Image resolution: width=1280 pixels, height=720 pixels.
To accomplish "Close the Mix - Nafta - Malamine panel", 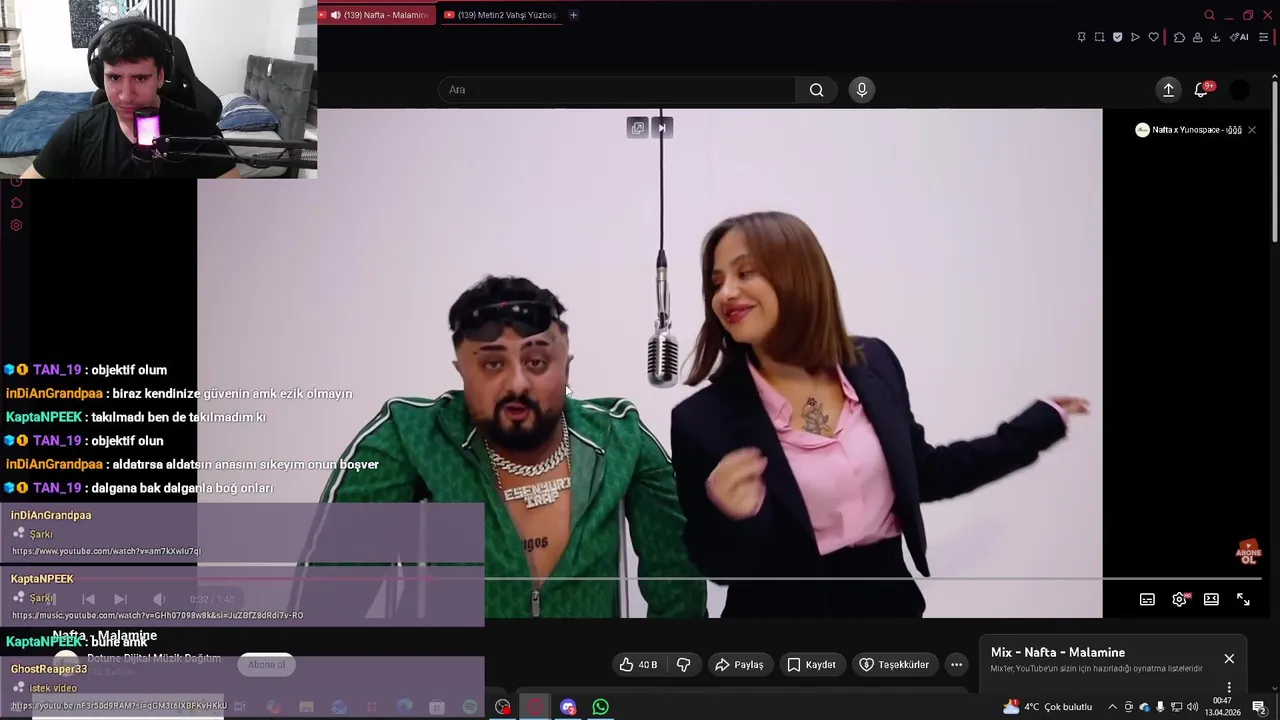I will (x=1229, y=658).
